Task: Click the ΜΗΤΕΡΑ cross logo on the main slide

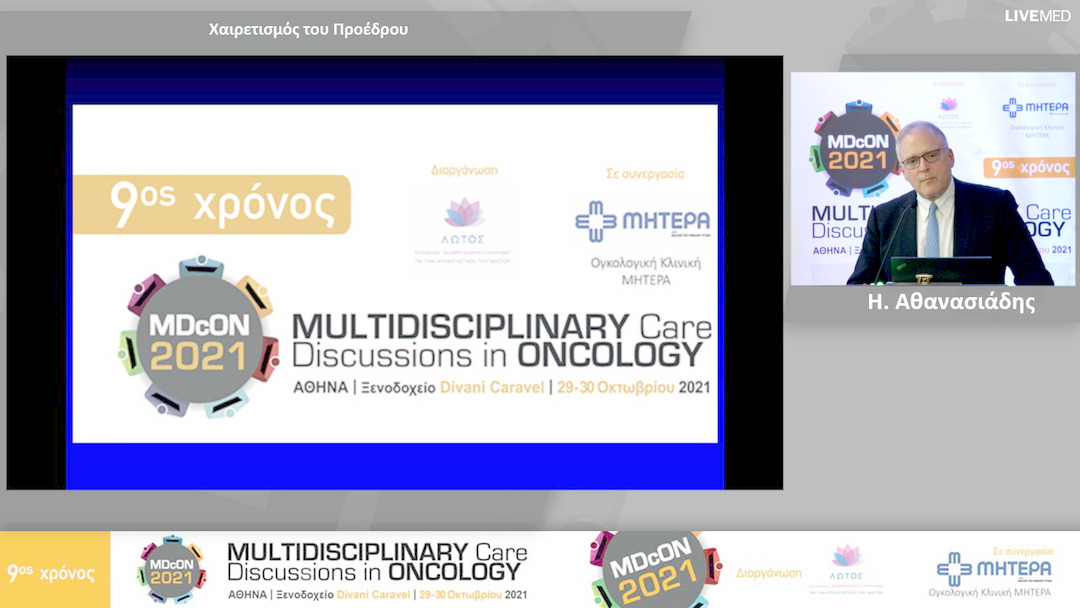Action: pyautogui.click(x=643, y=222)
